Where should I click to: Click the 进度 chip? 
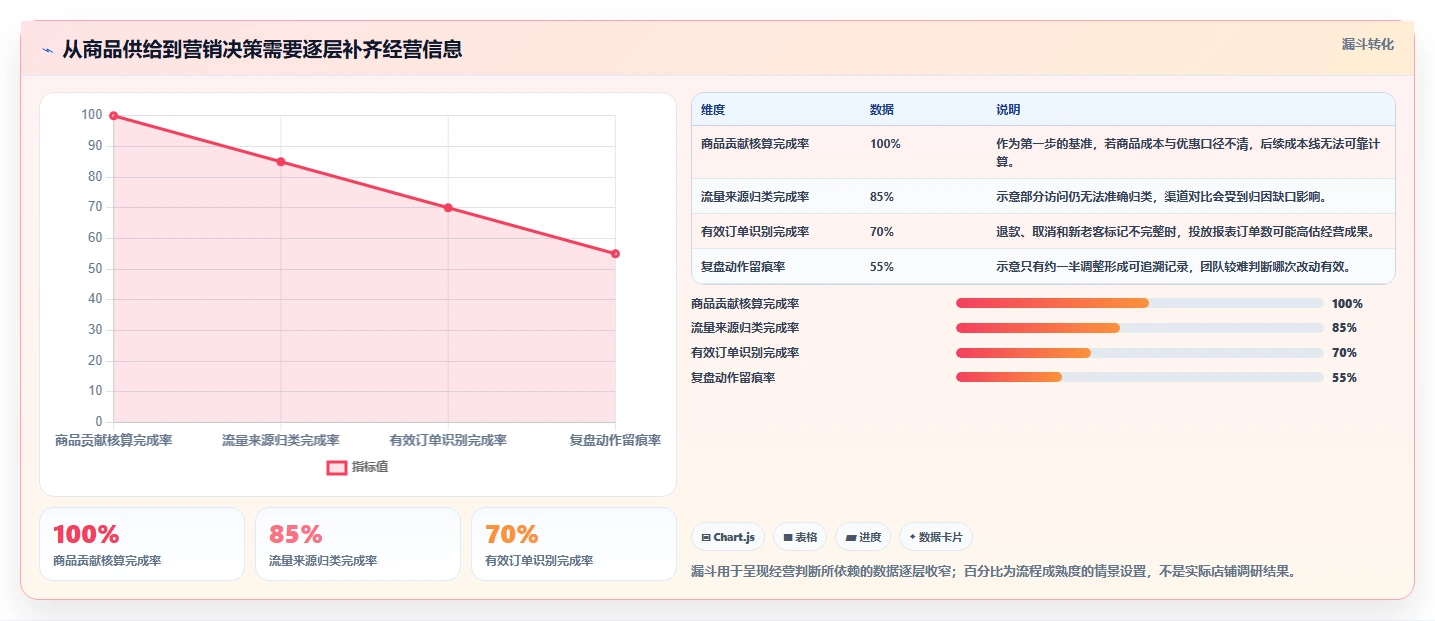pos(863,537)
